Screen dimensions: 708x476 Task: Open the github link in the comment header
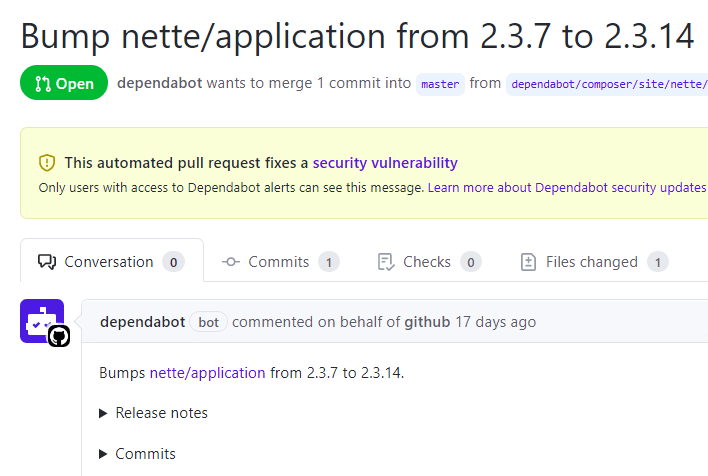click(427, 322)
